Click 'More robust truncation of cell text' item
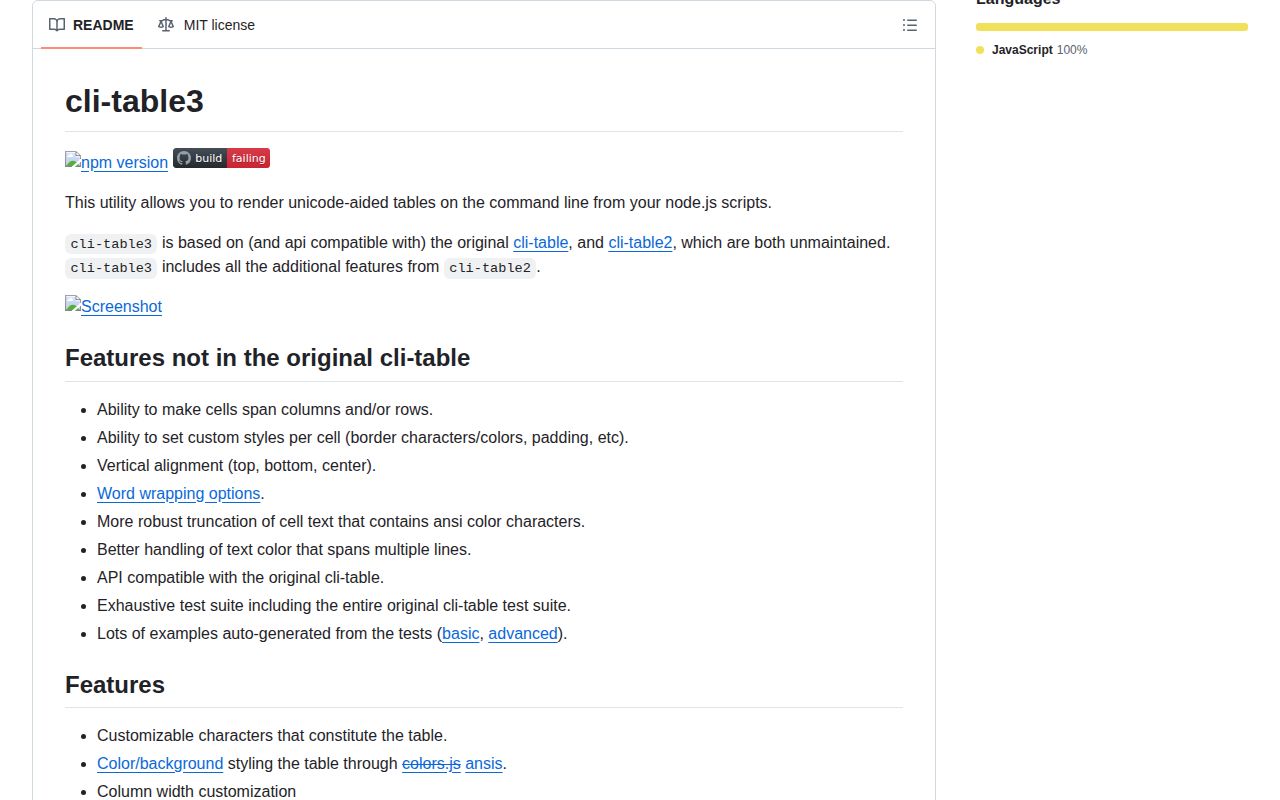The height and width of the screenshot is (800, 1280). pos(341,521)
